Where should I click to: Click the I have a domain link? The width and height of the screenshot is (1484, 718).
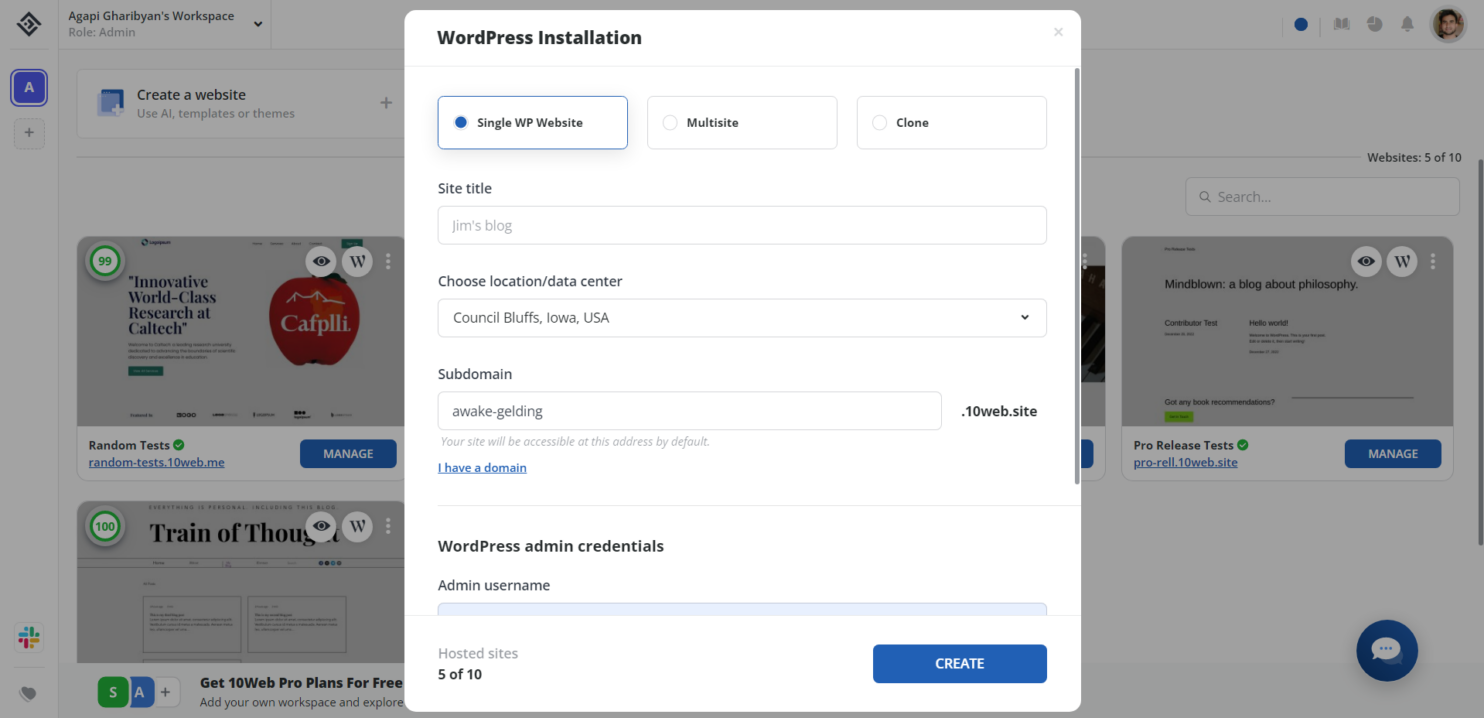coord(482,467)
